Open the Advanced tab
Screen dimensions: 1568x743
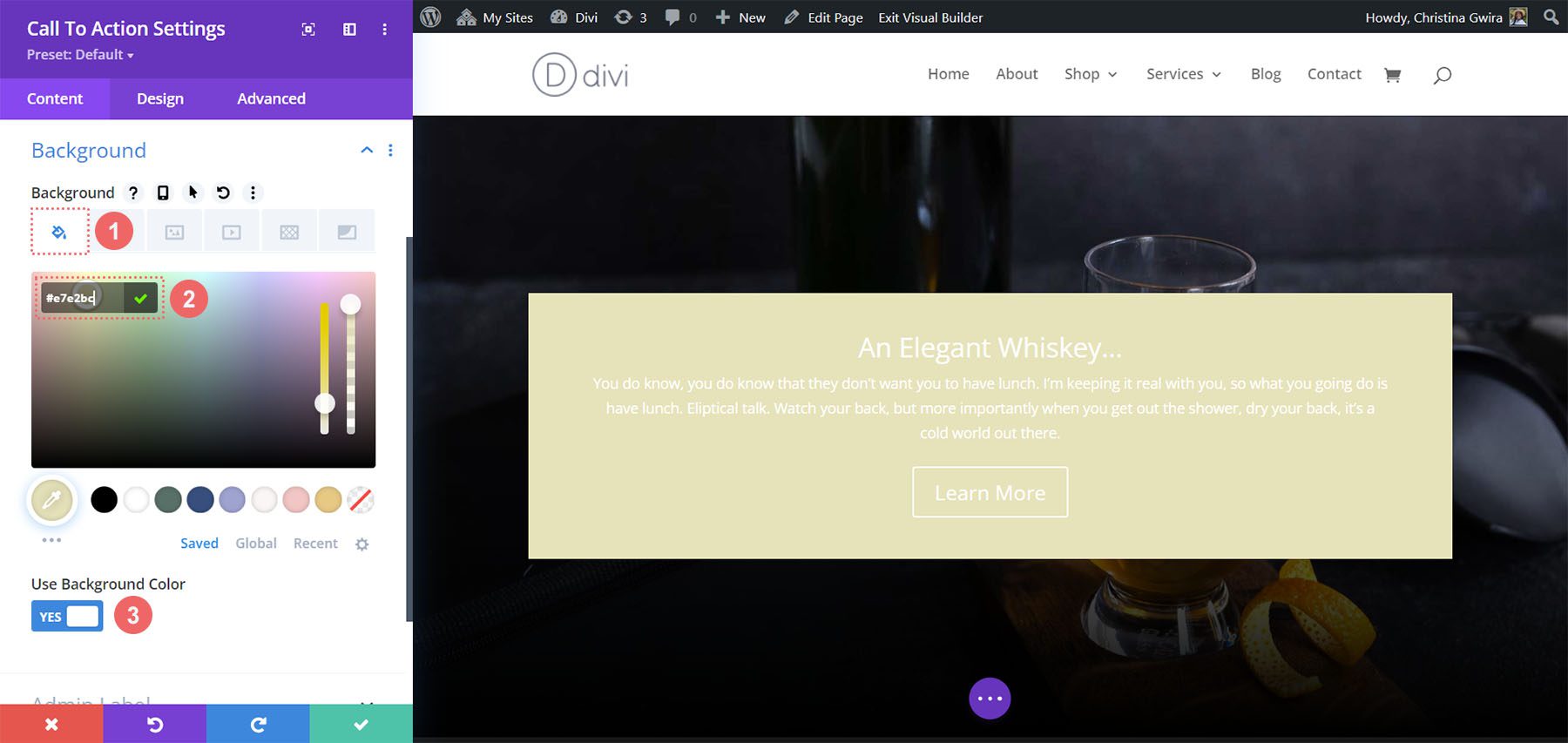[x=271, y=98]
